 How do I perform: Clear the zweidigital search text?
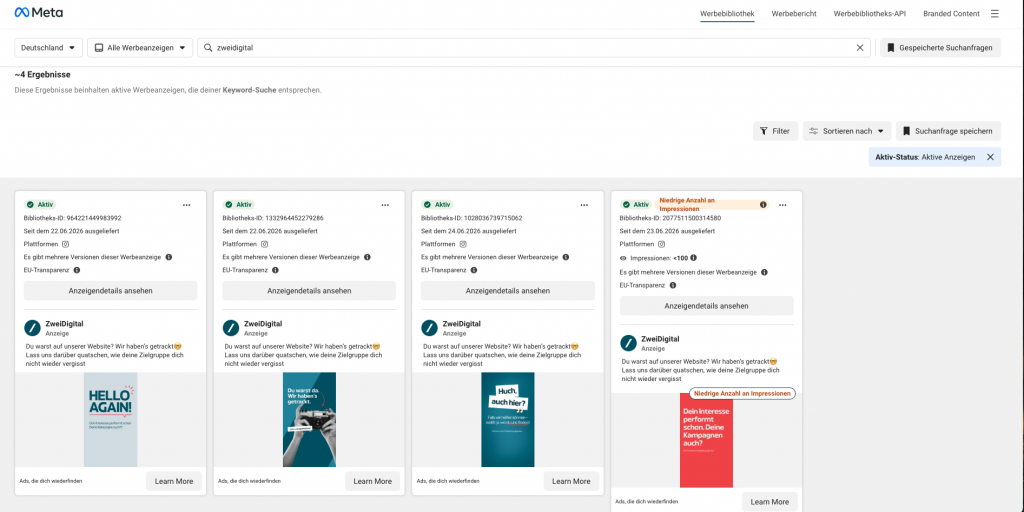pyautogui.click(x=860, y=48)
